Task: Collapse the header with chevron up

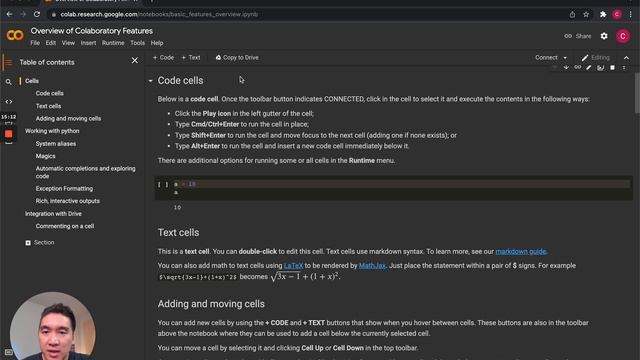Action: tap(626, 58)
